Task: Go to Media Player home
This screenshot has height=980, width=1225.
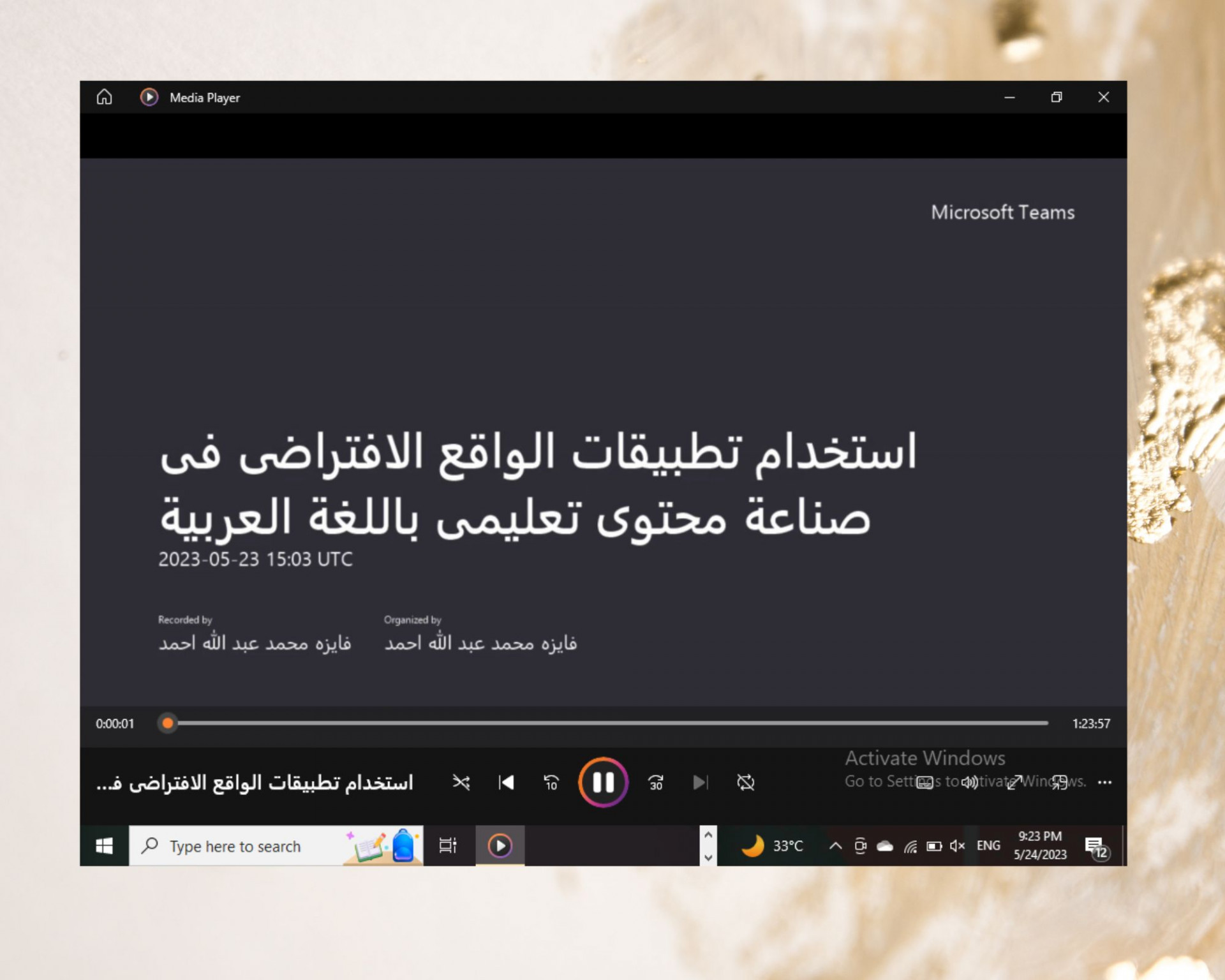Action: point(104,97)
